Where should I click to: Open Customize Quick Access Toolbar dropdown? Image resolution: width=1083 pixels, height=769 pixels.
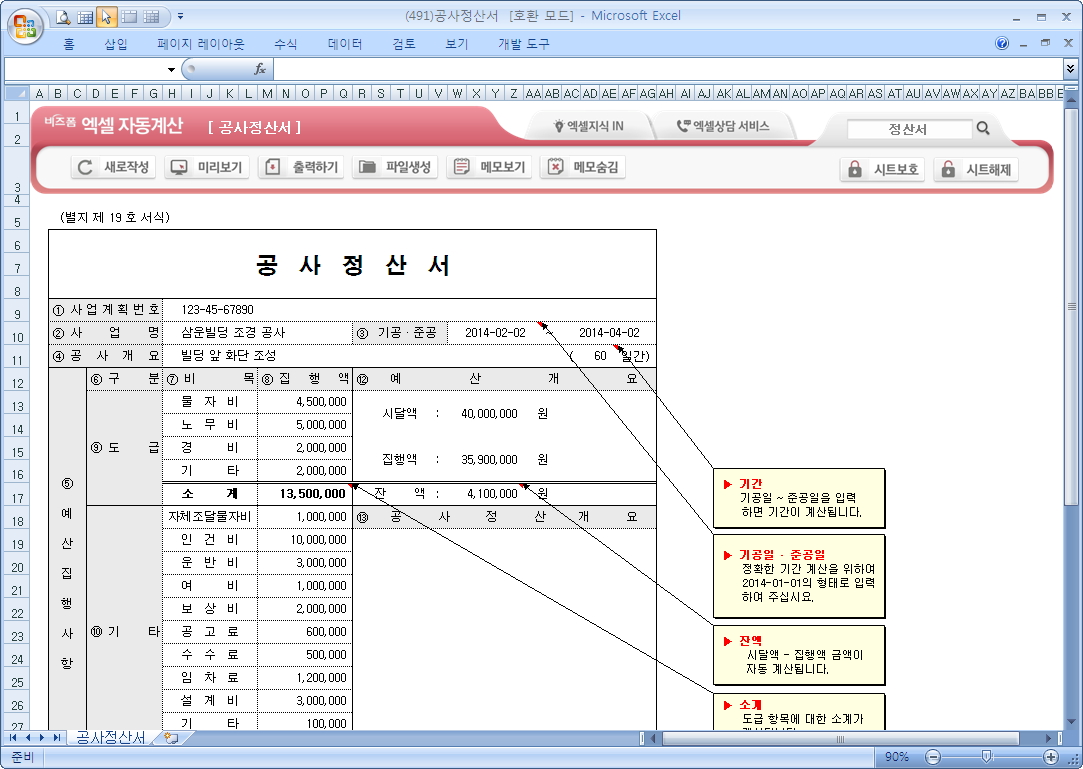click(x=180, y=16)
